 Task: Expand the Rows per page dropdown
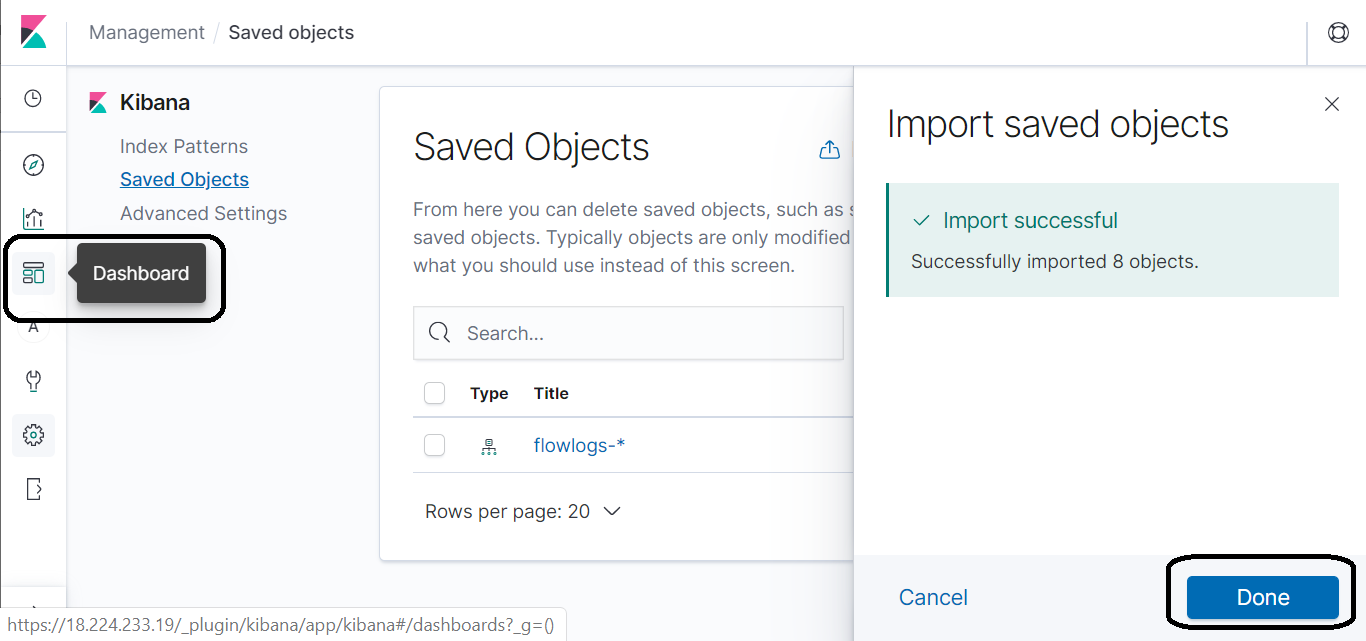523,511
